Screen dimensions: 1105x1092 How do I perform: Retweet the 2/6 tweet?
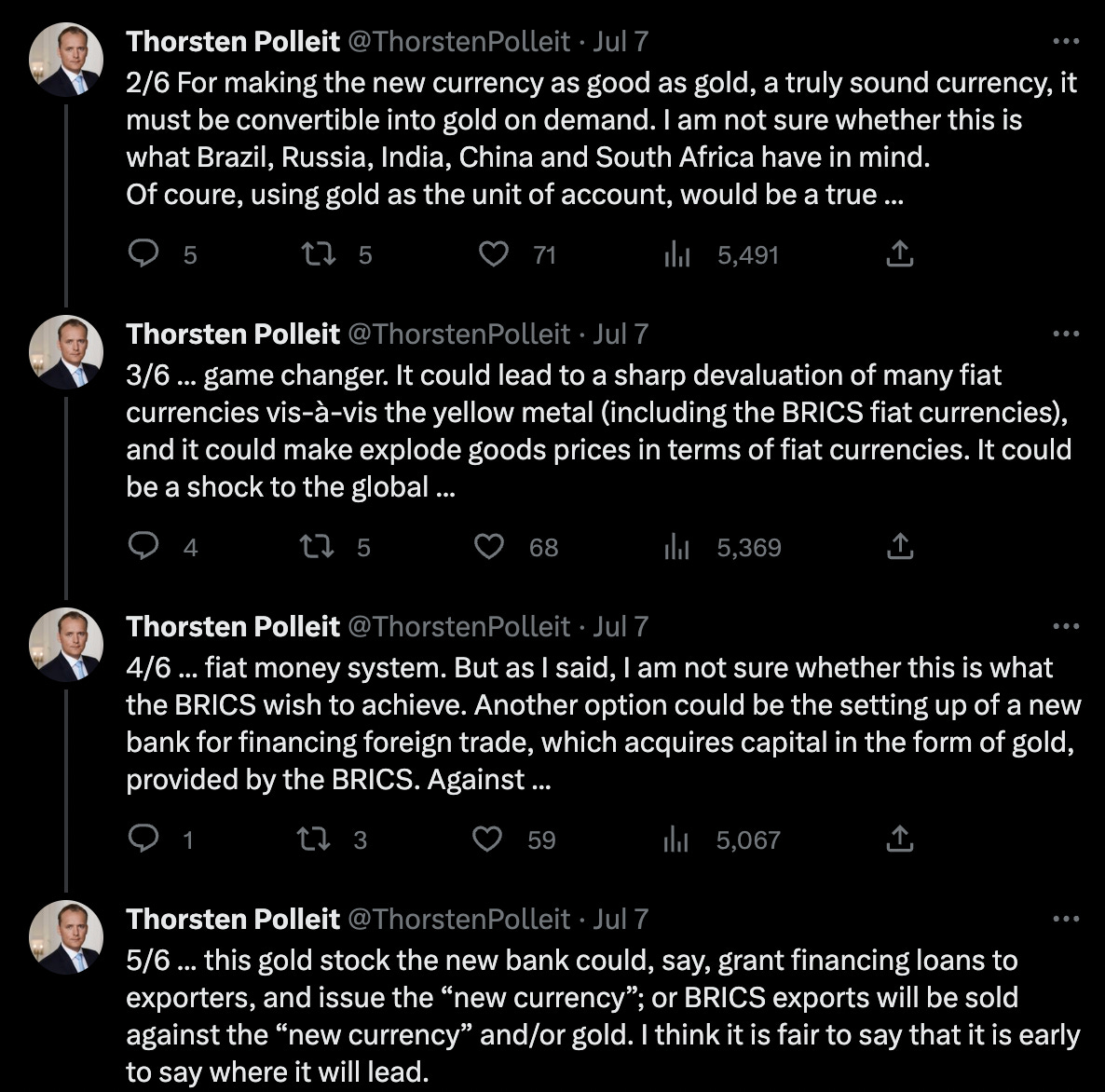319,253
